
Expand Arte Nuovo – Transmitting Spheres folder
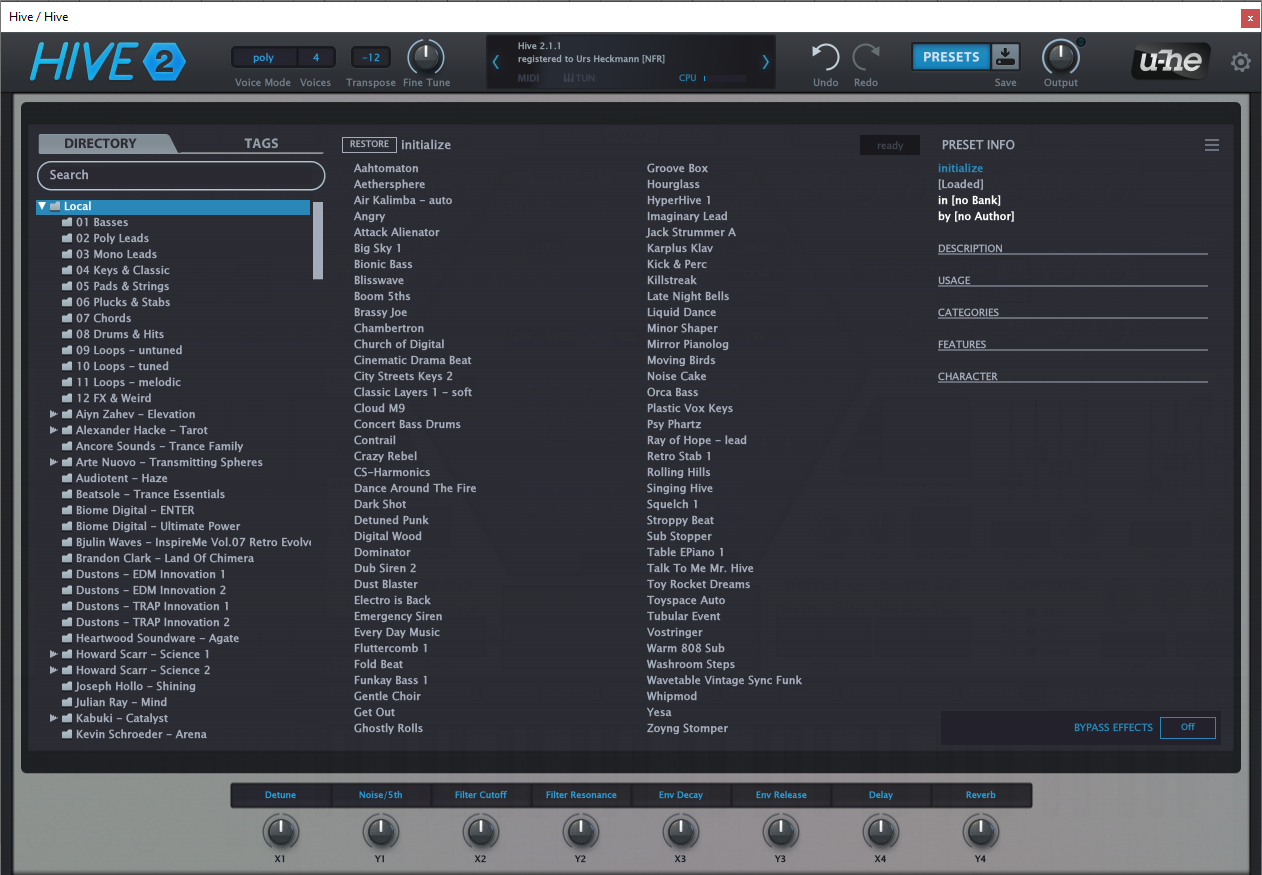click(x=54, y=462)
